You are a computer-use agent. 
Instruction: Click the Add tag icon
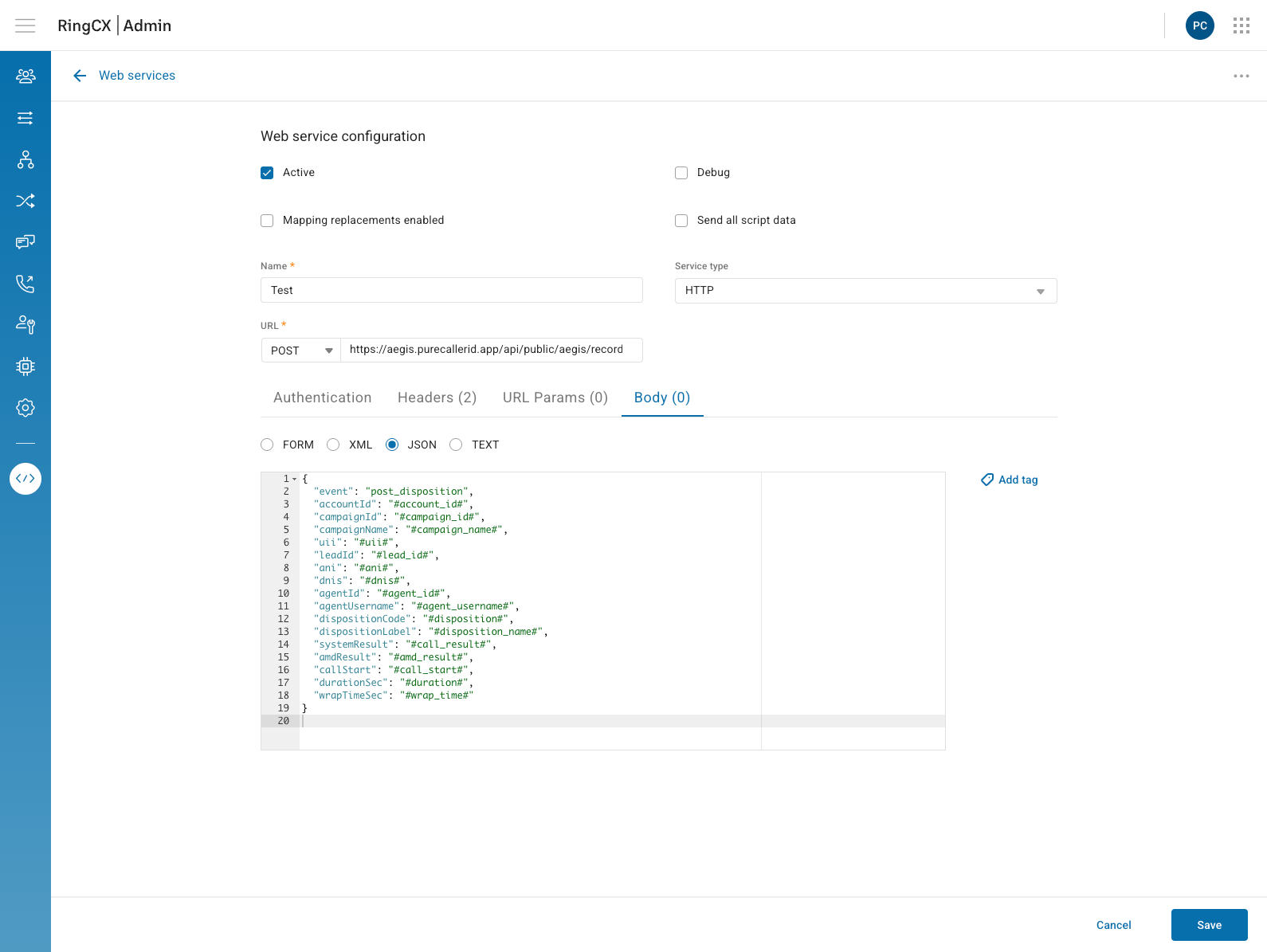coord(987,480)
